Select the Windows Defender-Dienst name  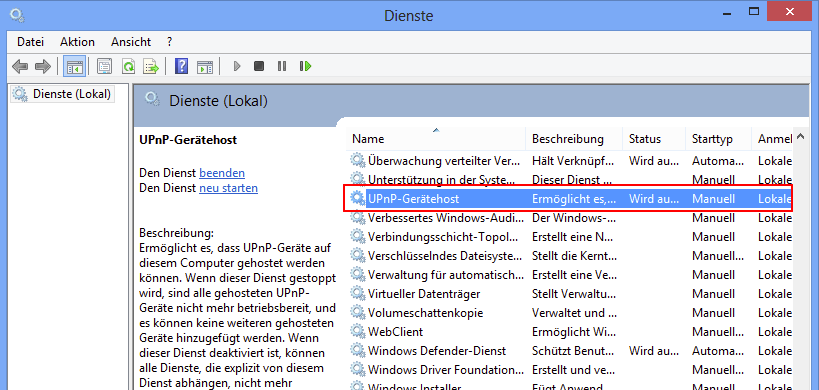[437, 350]
